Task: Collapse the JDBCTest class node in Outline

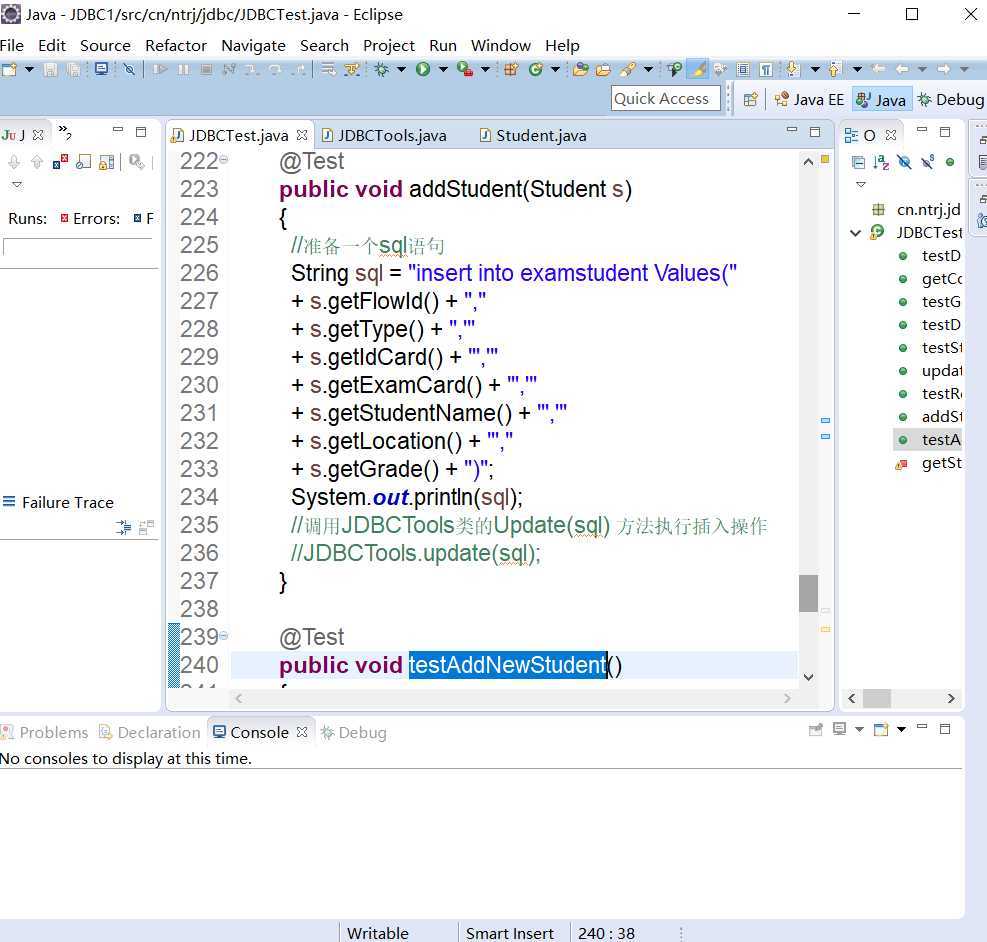Action: coord(855,233)
